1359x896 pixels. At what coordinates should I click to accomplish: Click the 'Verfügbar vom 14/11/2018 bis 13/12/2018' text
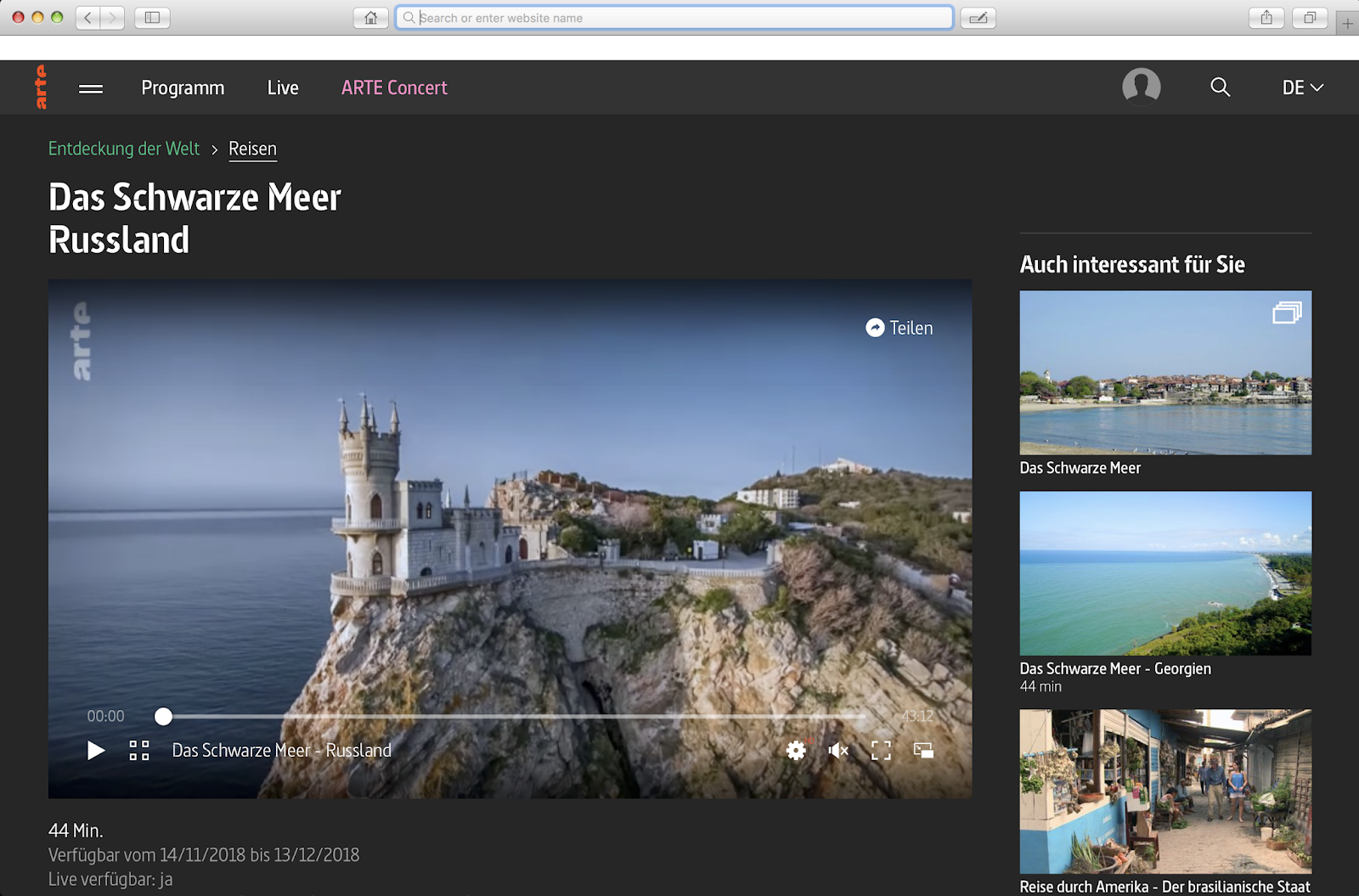(204, 855)
